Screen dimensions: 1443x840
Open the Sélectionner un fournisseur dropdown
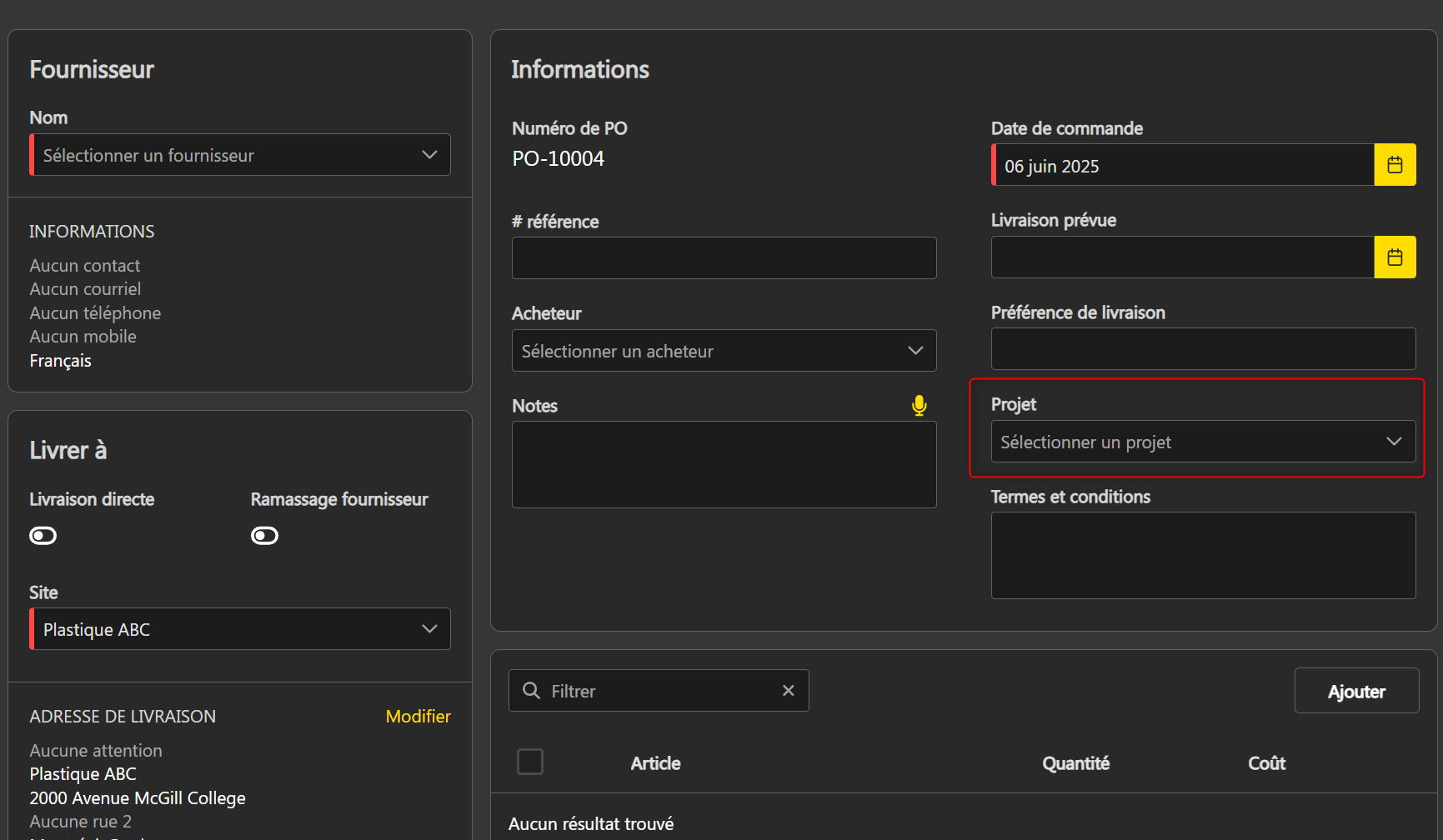(x=240, y=155)
